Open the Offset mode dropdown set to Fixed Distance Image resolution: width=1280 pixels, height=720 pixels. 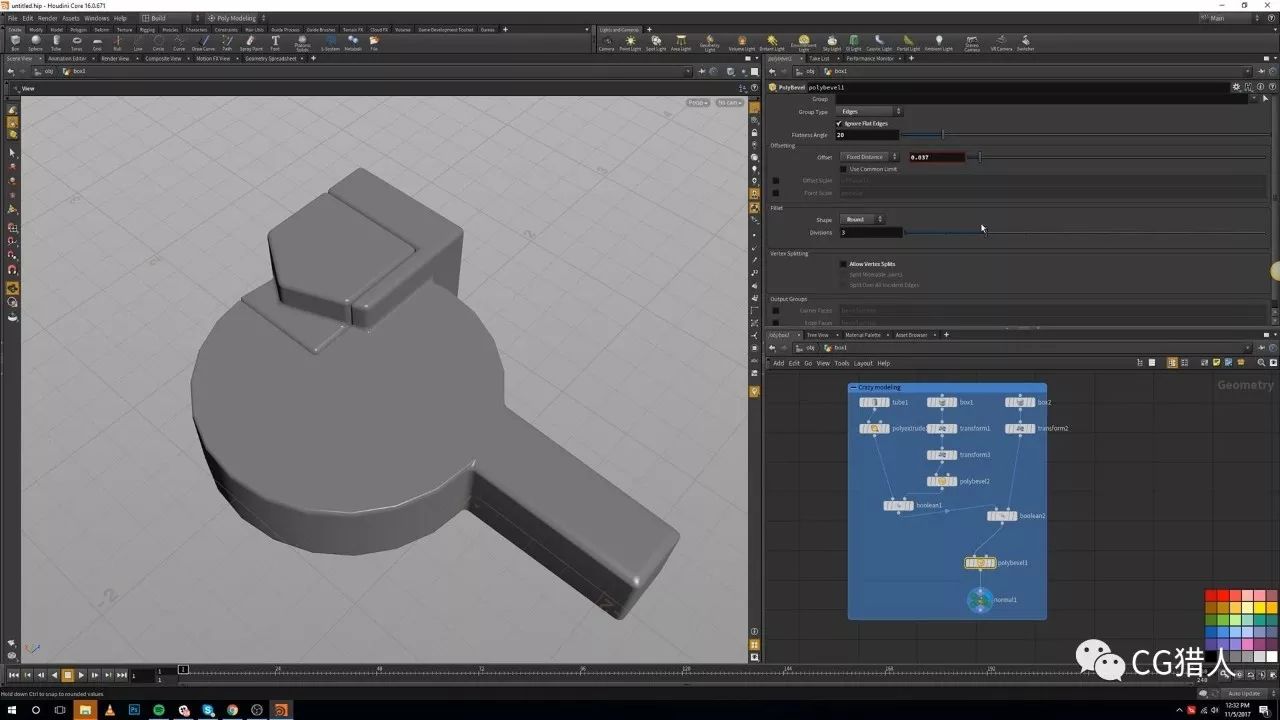869,157
